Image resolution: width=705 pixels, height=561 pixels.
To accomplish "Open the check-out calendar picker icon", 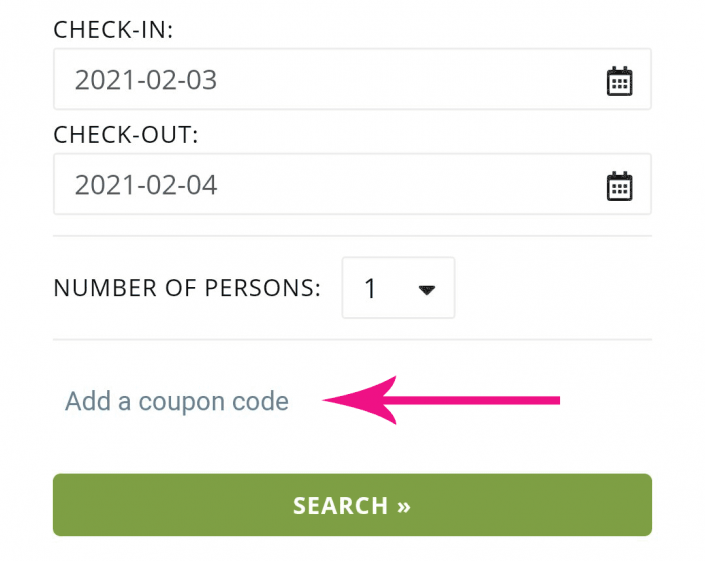I will pyautogui.click(x=620, y=186).
